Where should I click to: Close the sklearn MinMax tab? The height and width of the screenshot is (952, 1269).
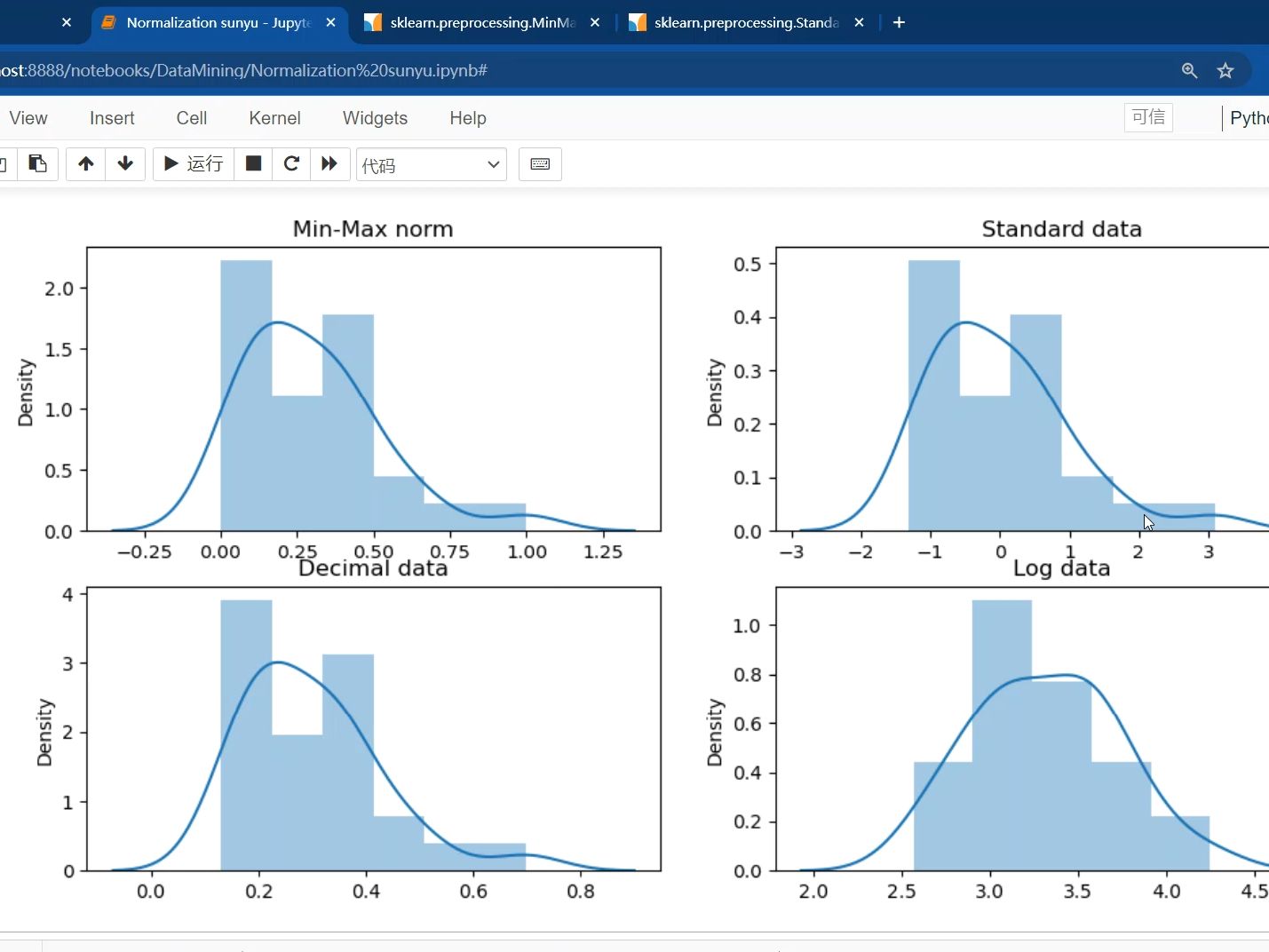coord(595,22)
